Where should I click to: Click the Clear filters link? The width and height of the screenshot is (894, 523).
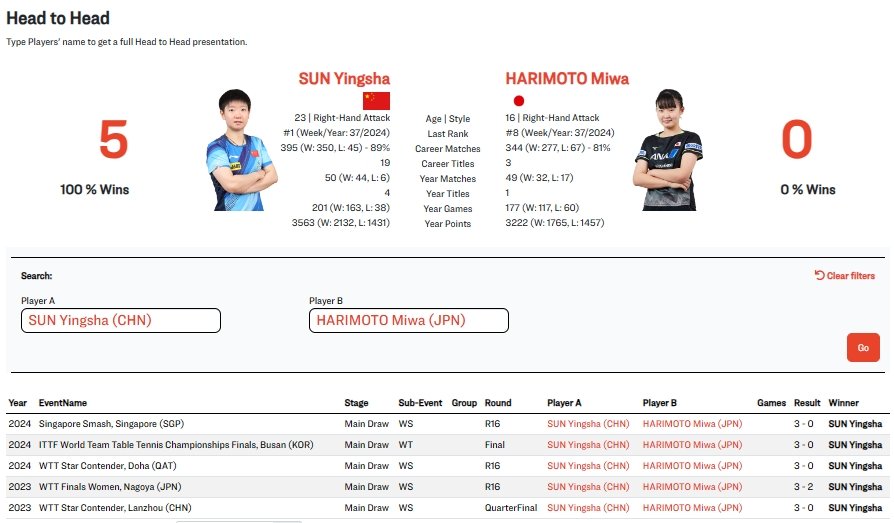coord(845,275)
